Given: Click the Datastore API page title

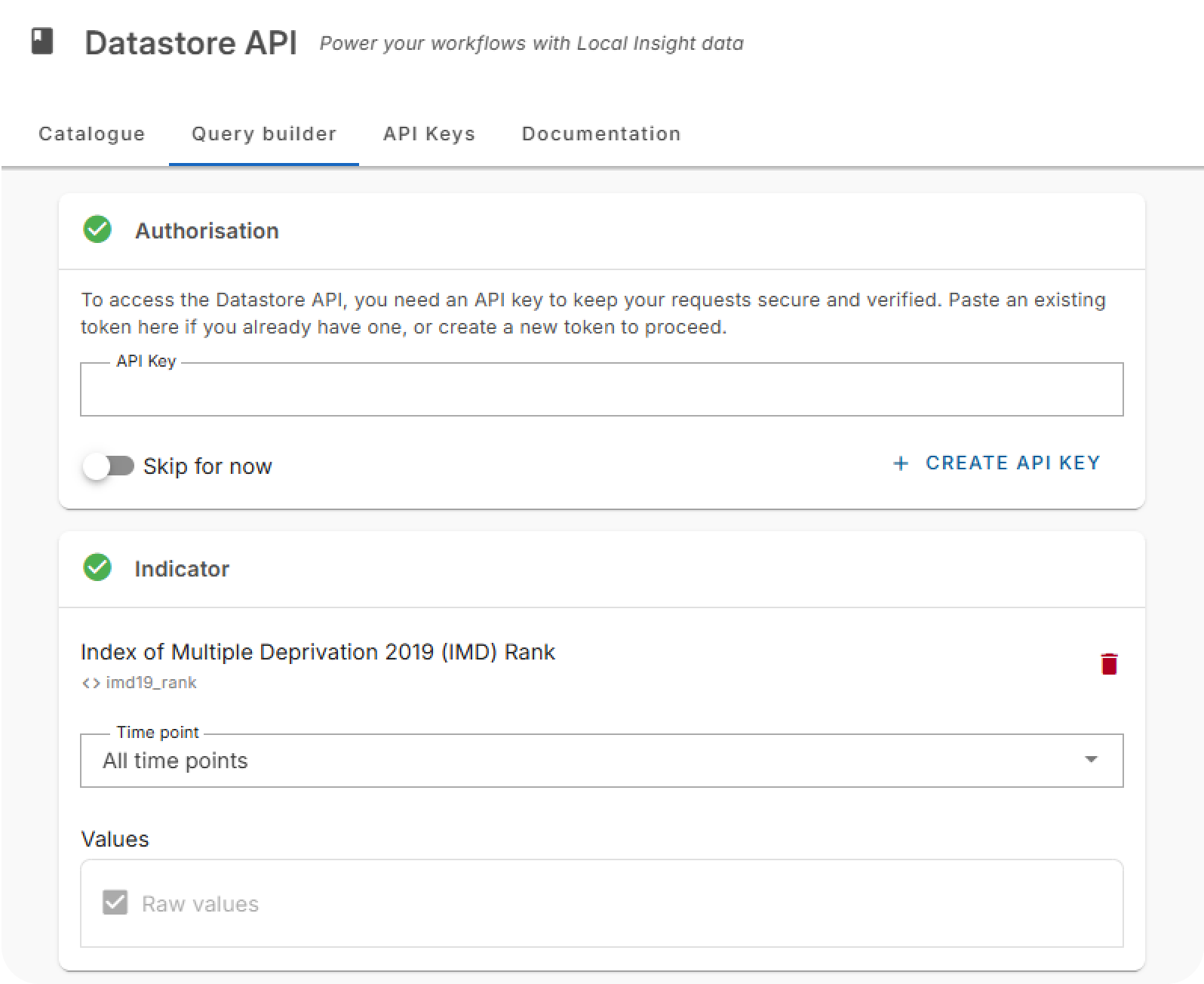Looking at the screenshot, I should click(191, 42).
